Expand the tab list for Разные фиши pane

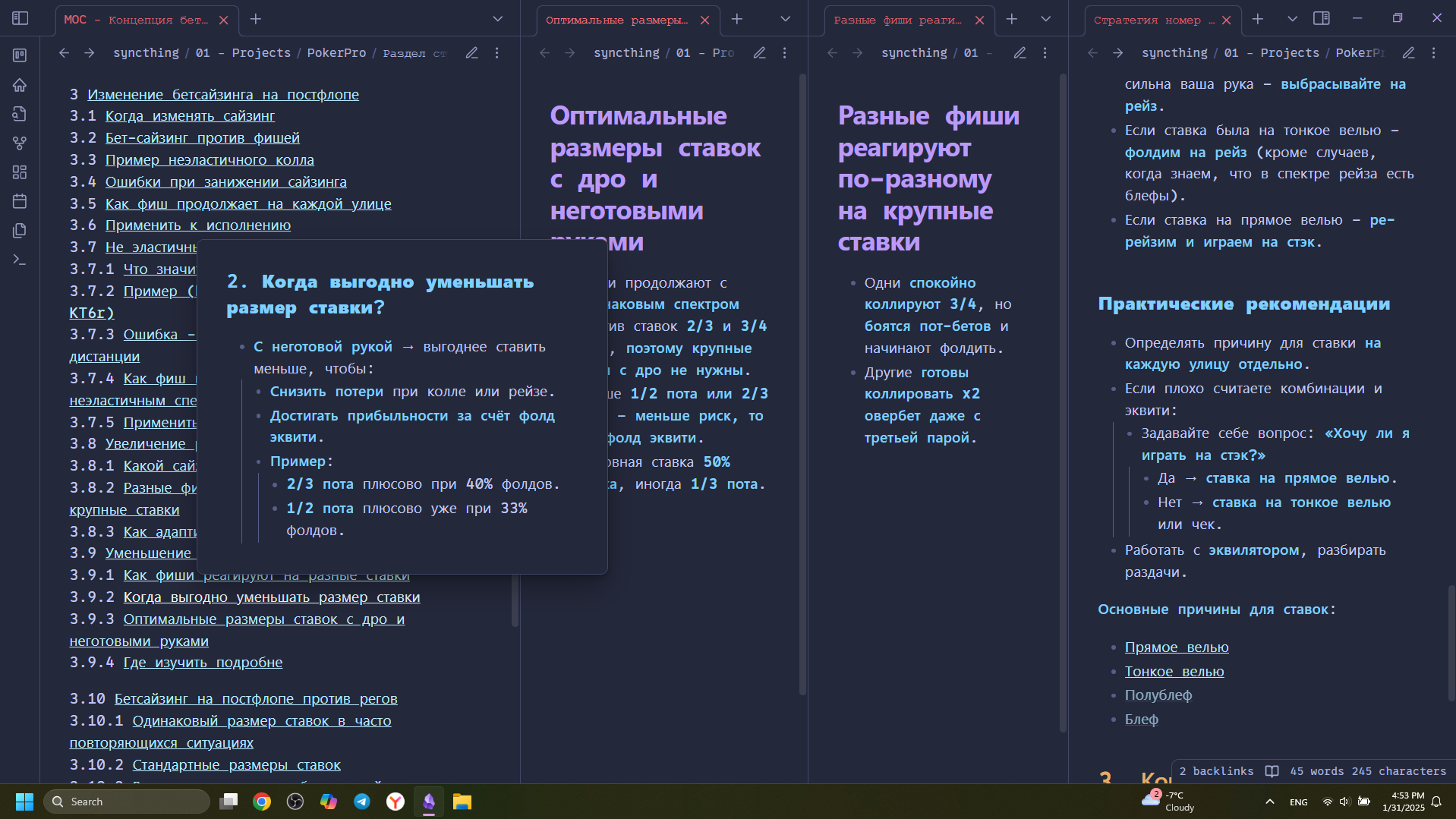(1045, 19)
